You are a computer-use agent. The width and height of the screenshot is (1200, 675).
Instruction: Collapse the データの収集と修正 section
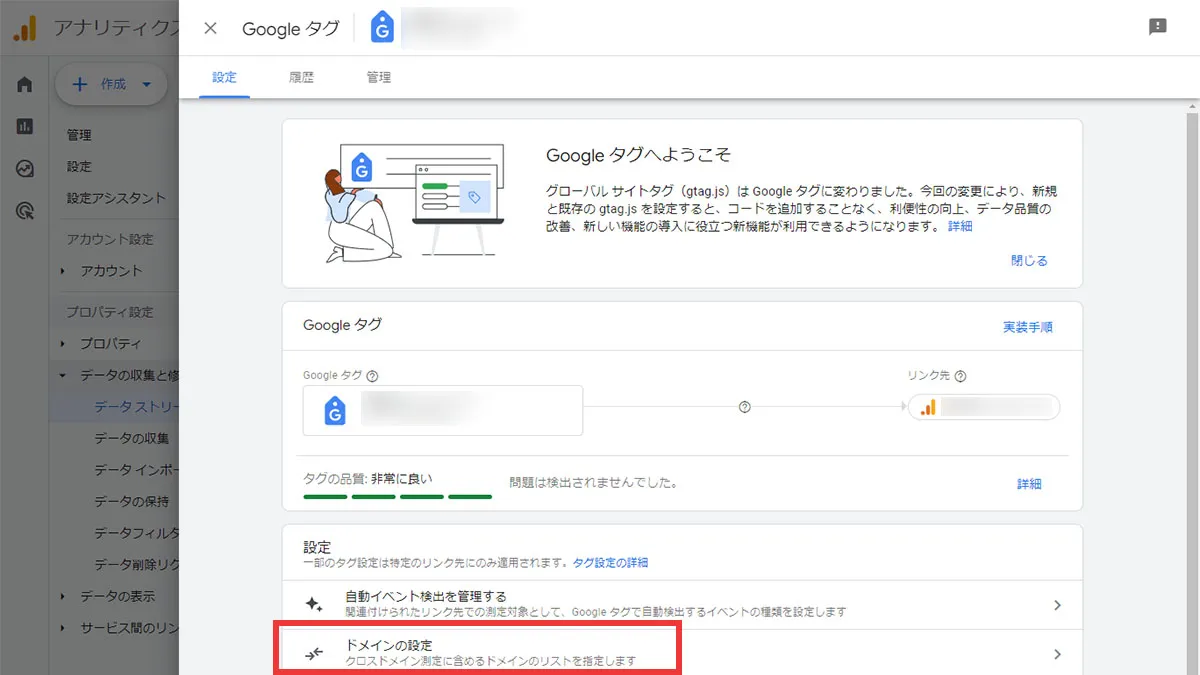tap(62, 375)
